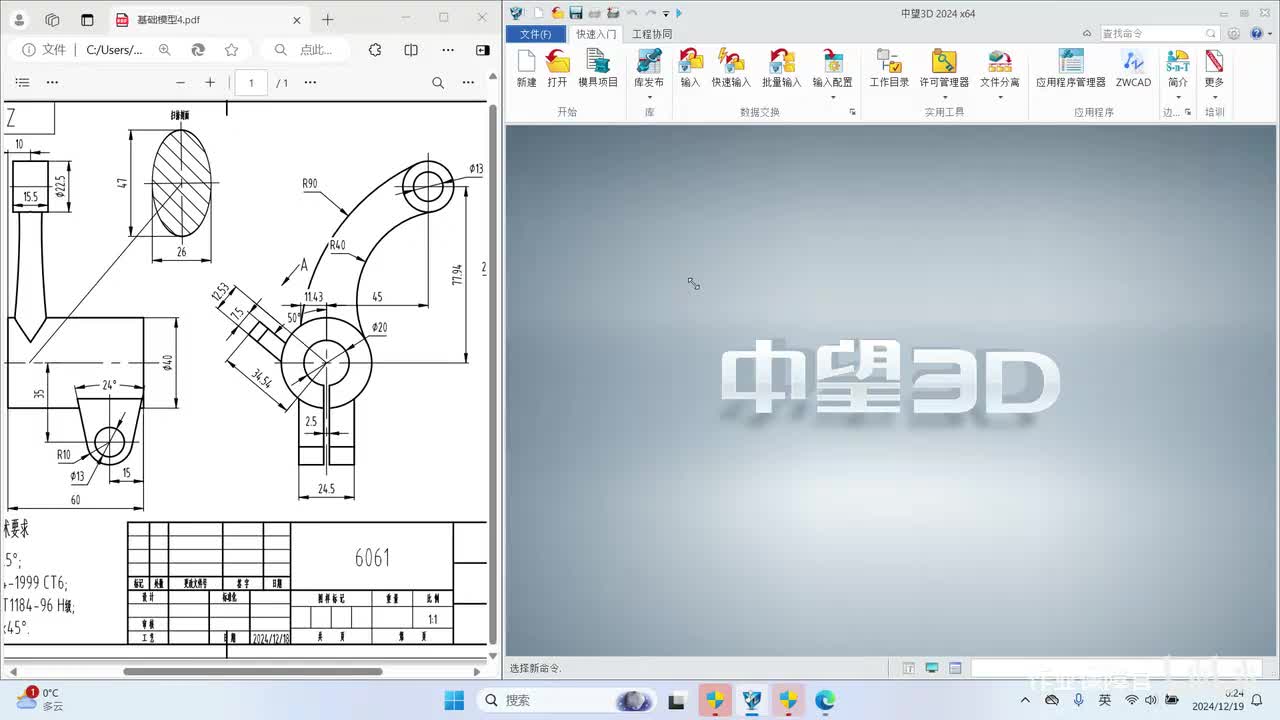Collapse the 中望3D ribbon with the arrow
The height and width of the screenshot is (720, 1280).
click(1087, 33)
